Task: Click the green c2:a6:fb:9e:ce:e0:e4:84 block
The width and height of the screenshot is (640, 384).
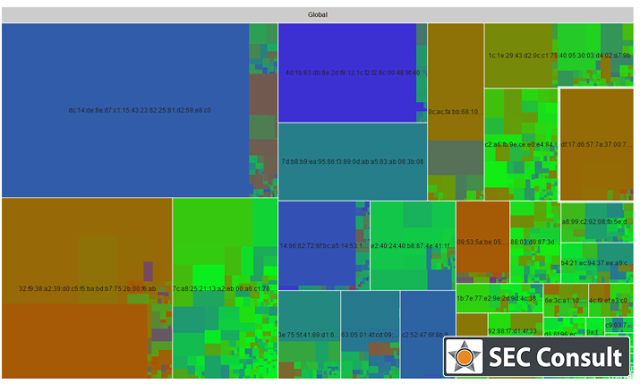Action: [x=521, y=144]
